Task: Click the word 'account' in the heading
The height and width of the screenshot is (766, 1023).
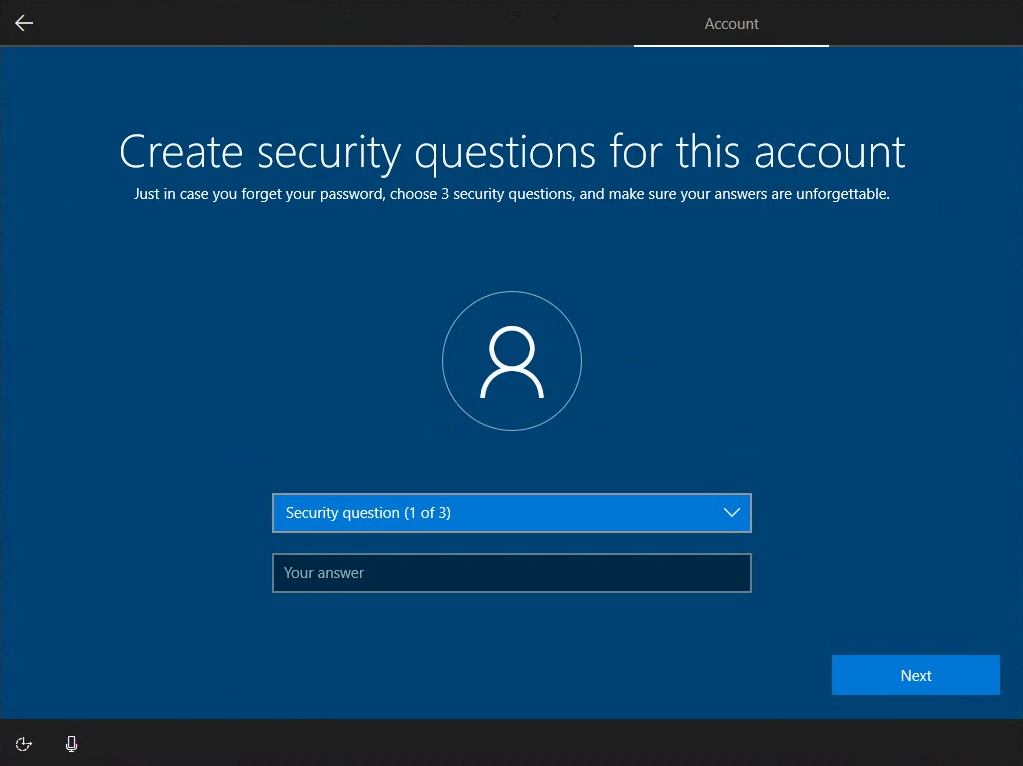Action: point(829,152)
